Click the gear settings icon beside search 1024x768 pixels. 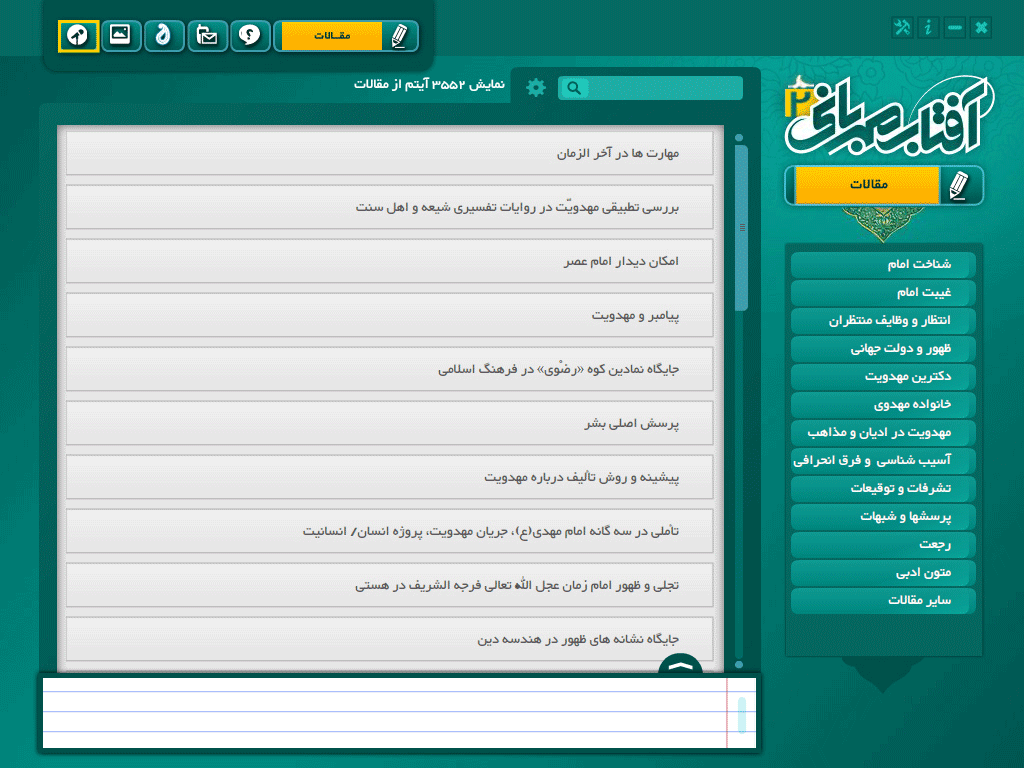pyautogui.click(x=536, y=88)
